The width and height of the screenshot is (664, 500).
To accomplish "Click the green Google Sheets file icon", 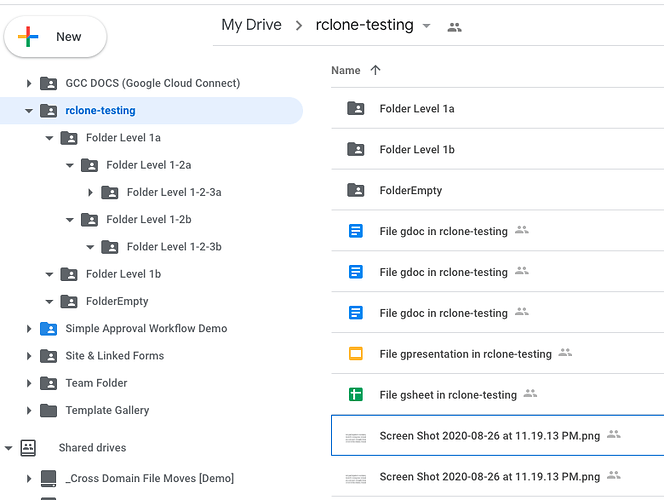I will (356, 395).
